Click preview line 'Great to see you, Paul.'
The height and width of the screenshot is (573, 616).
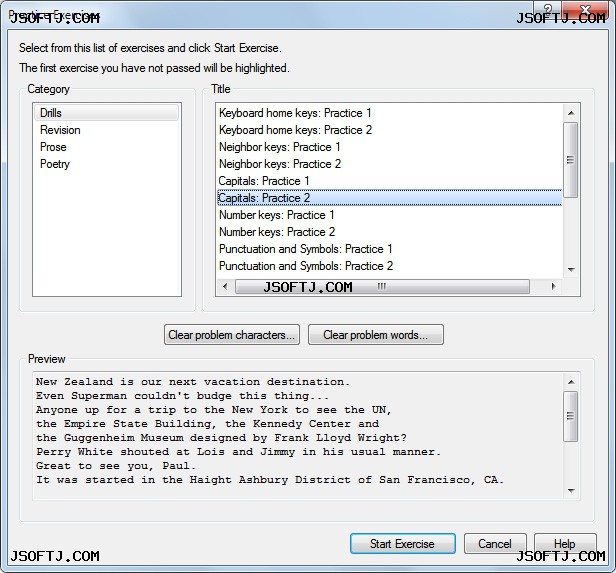pos(116,466)
